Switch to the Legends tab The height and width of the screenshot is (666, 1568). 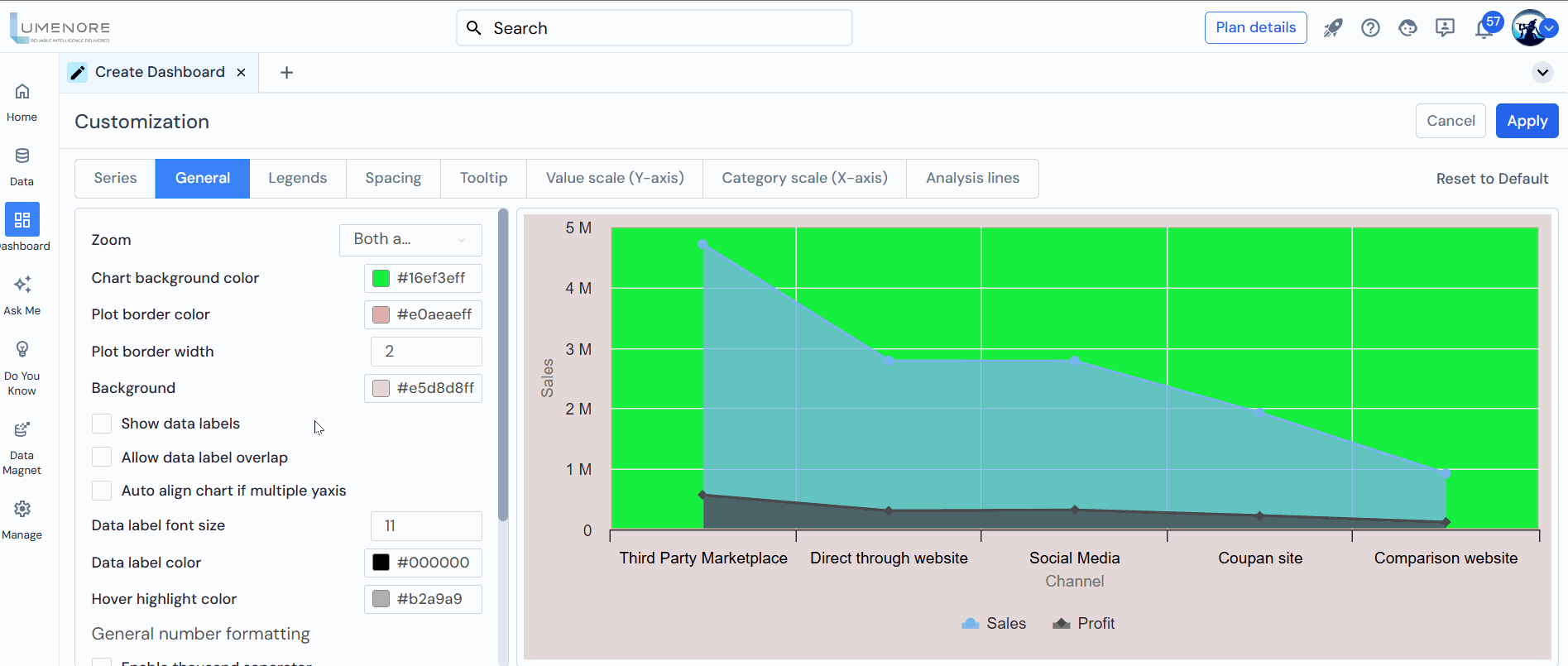[x=297, y=179]
